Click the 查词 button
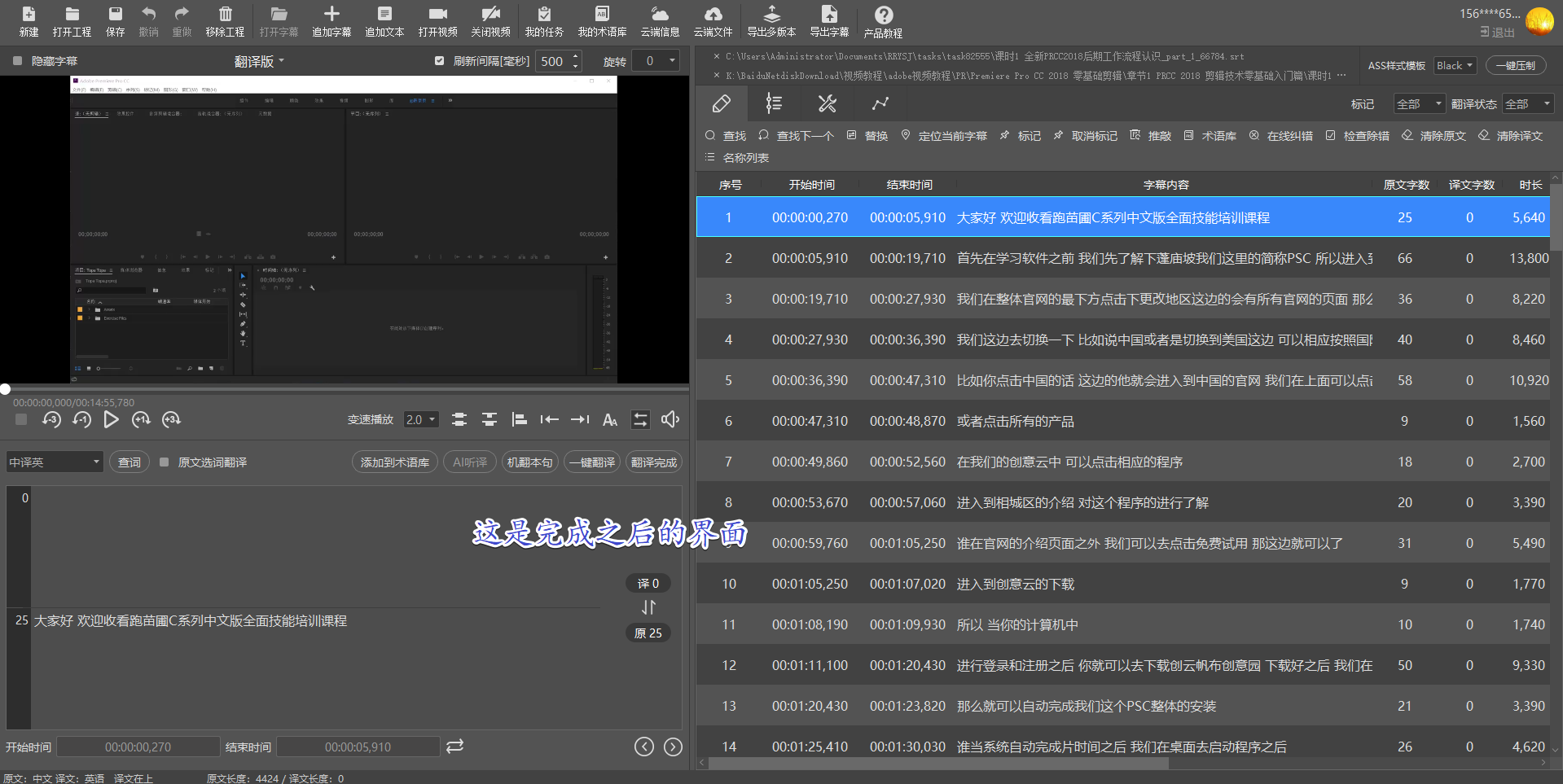1563x784 pixels. pyautogui.click(x=130, y=462)
